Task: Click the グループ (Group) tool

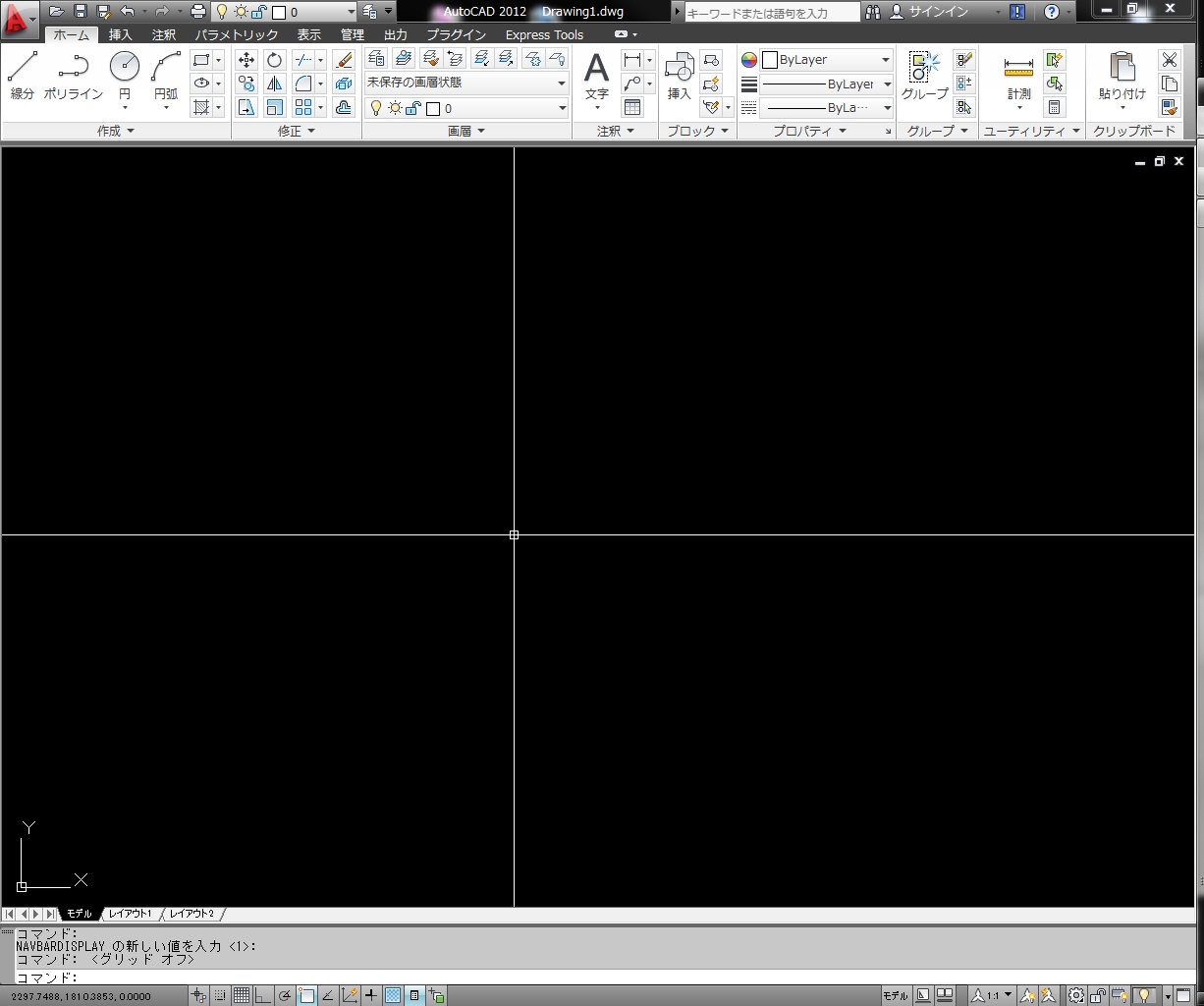Action: click(925, 76)
